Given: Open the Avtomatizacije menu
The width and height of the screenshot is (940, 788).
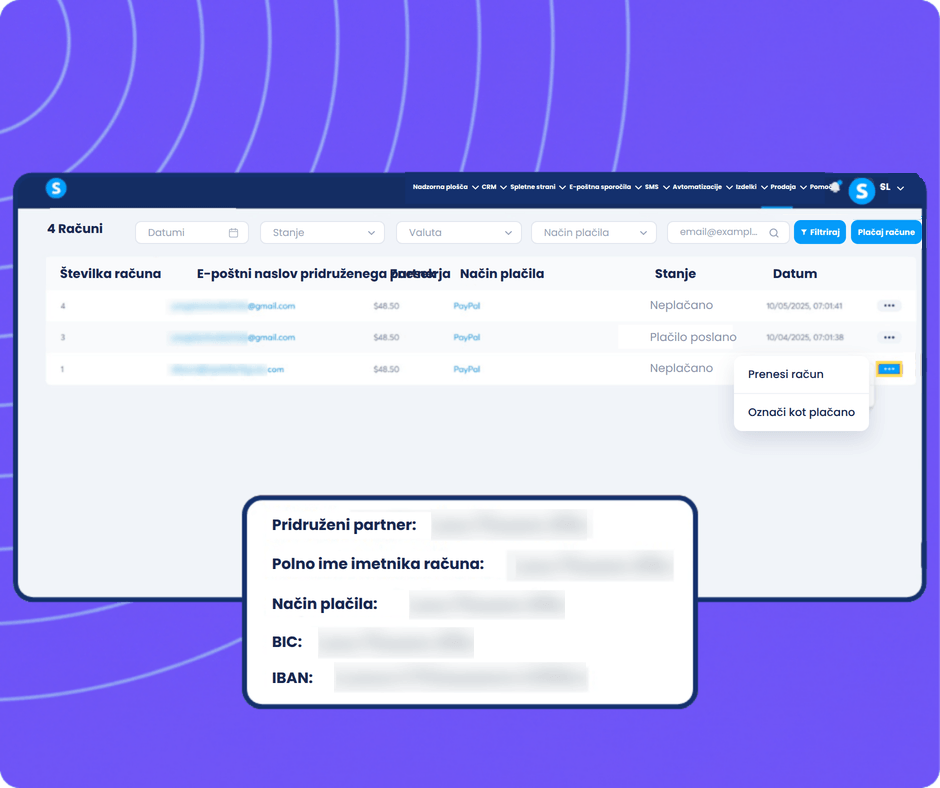Looking at the screenshot, I should point(702,187).
